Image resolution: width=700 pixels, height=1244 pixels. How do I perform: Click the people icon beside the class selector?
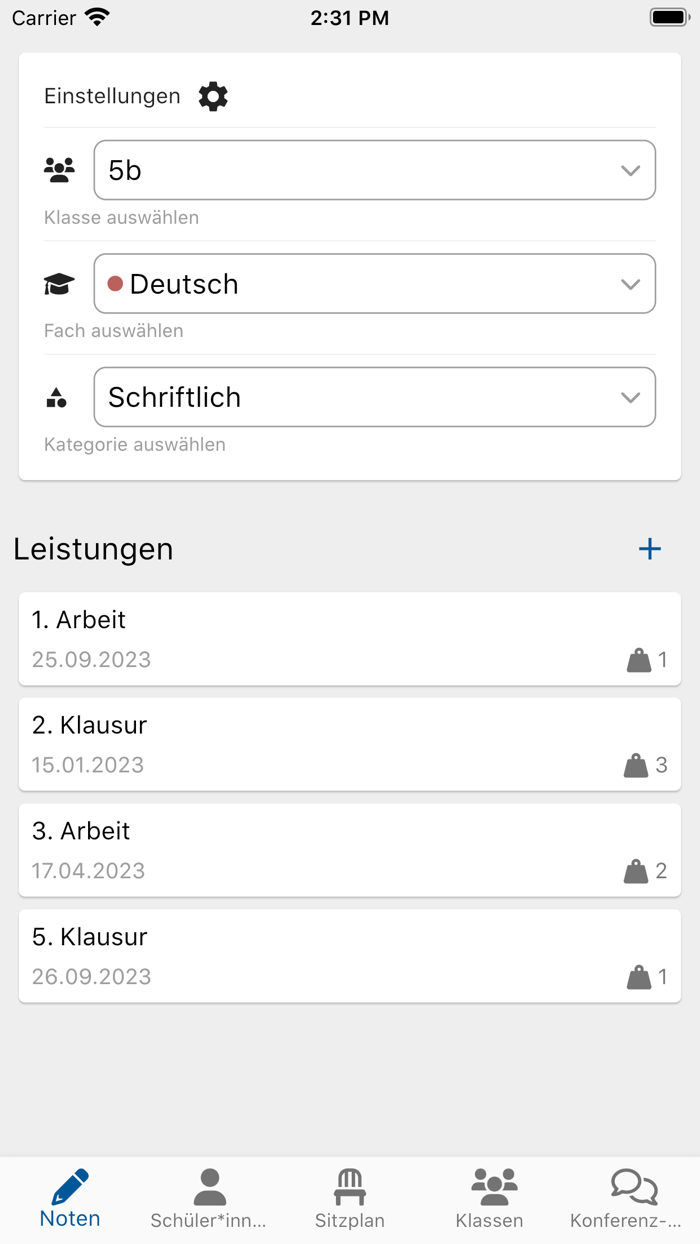tap(59, 169)
